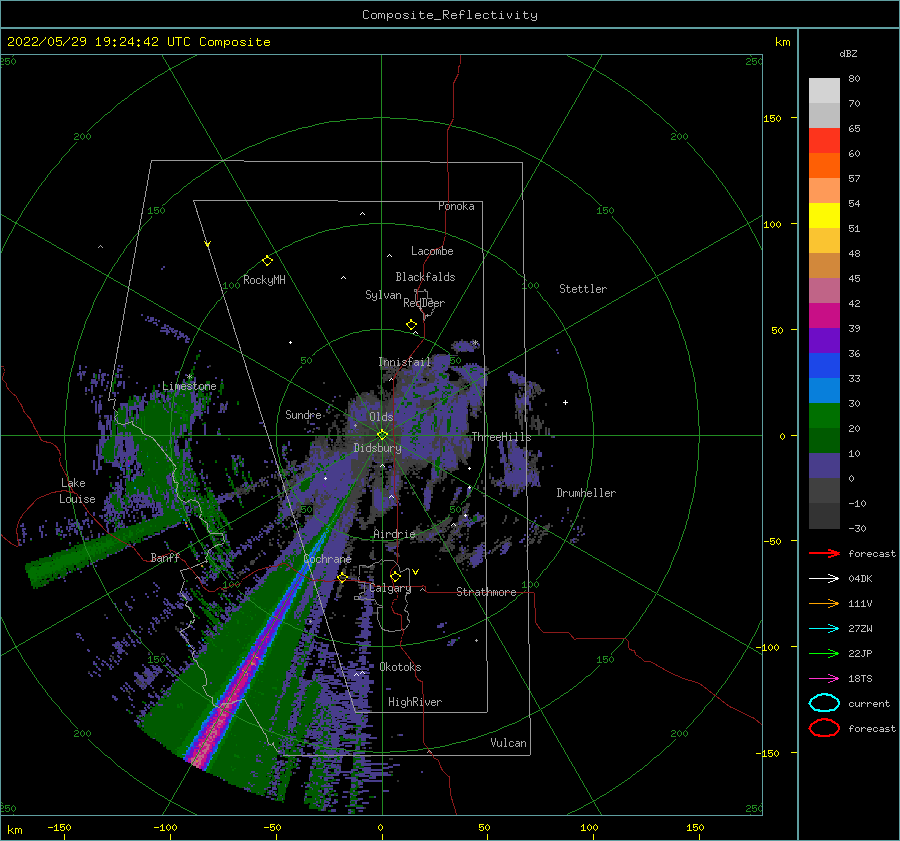Click the Blackfalds town label
900x841 pixels.
[425, 277]
